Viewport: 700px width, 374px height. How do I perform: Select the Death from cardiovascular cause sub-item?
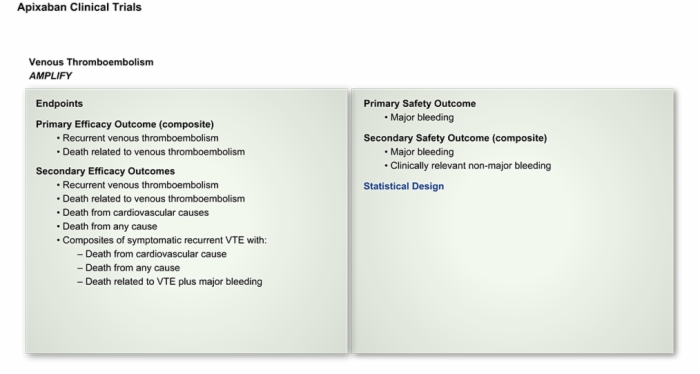156,254
